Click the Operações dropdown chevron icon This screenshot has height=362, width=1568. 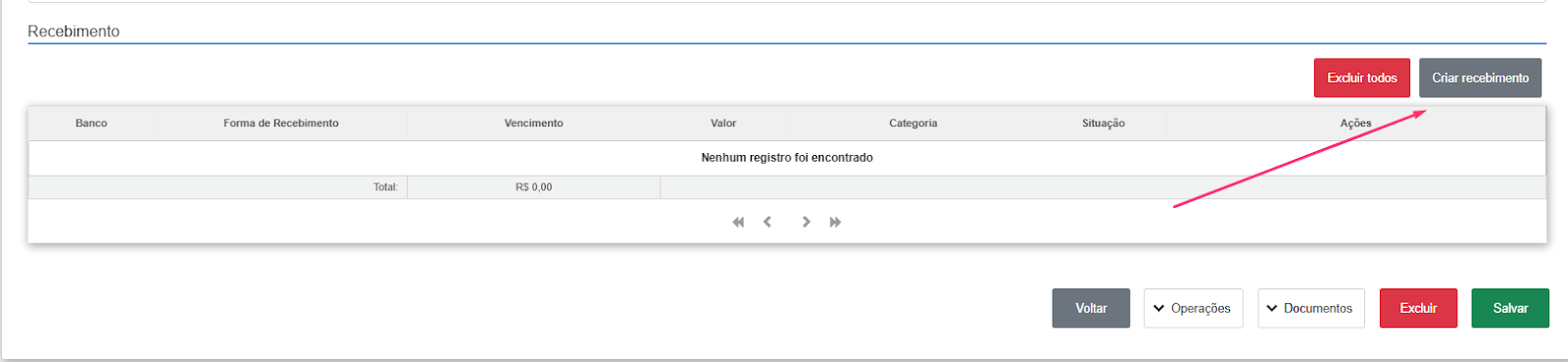1159,308
